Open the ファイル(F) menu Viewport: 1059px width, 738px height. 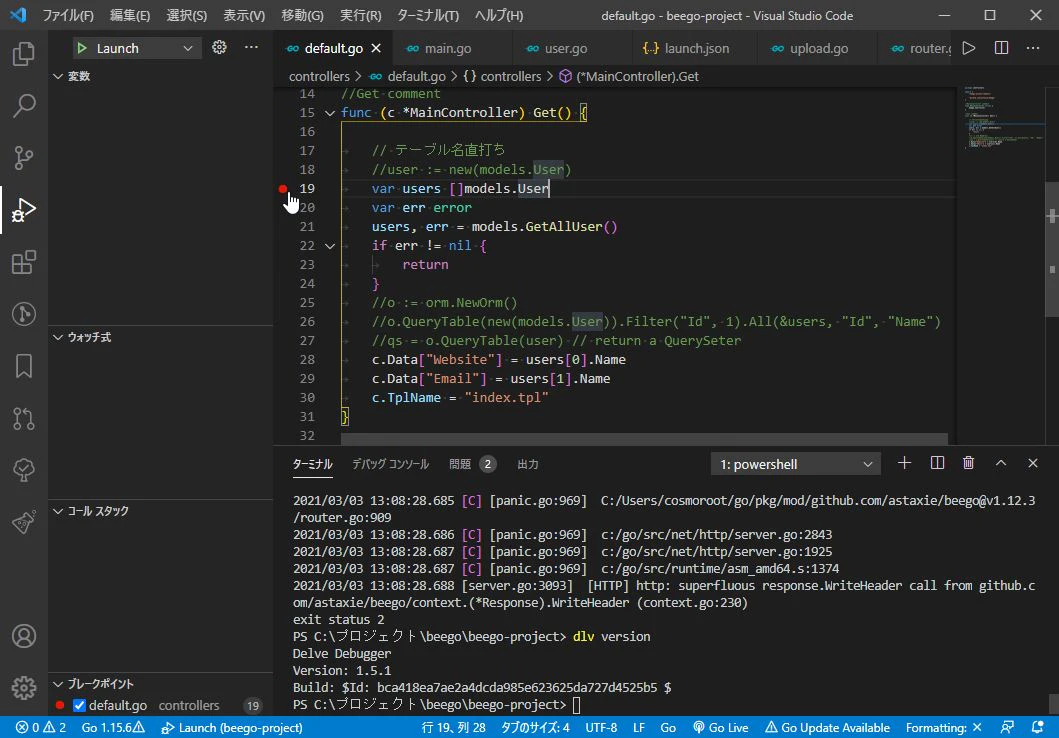click(68, 15)
